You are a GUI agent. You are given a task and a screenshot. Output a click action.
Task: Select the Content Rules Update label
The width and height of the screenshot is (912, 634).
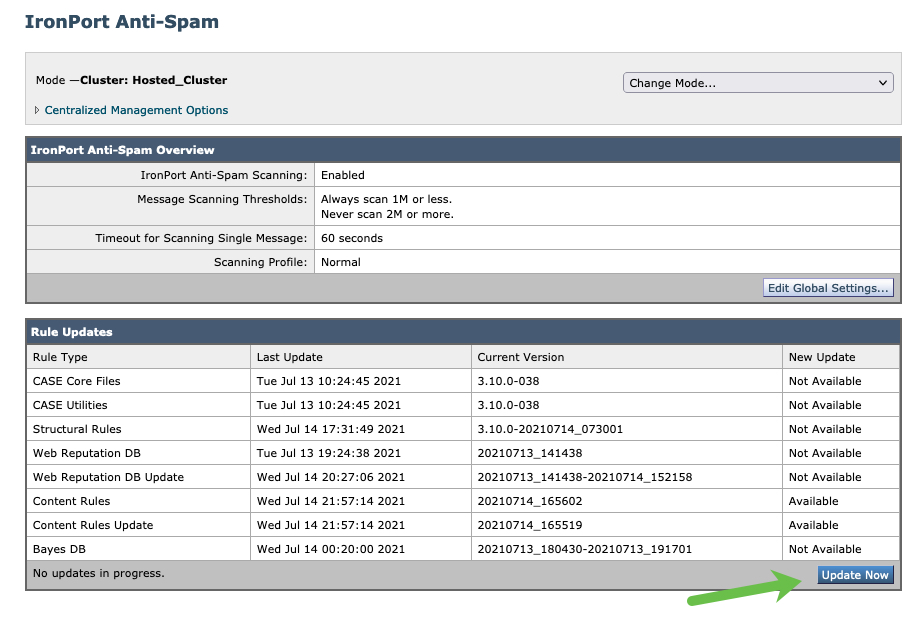[93, 525]
